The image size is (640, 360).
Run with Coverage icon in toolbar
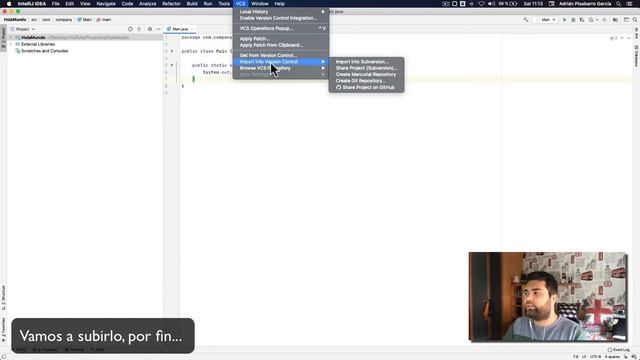click(582, 20)
